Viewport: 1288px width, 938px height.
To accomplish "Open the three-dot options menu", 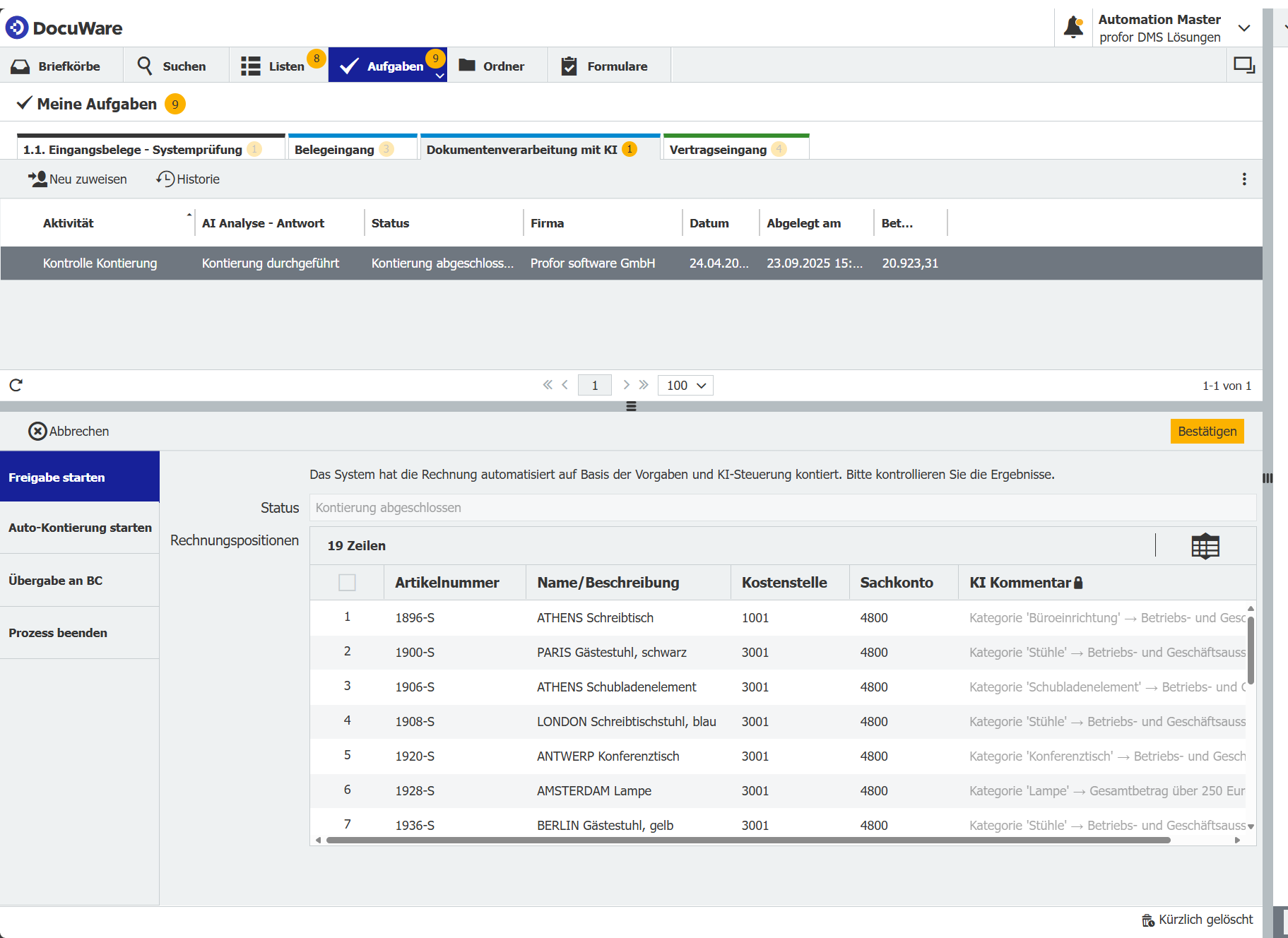I will pos(1244,179).
